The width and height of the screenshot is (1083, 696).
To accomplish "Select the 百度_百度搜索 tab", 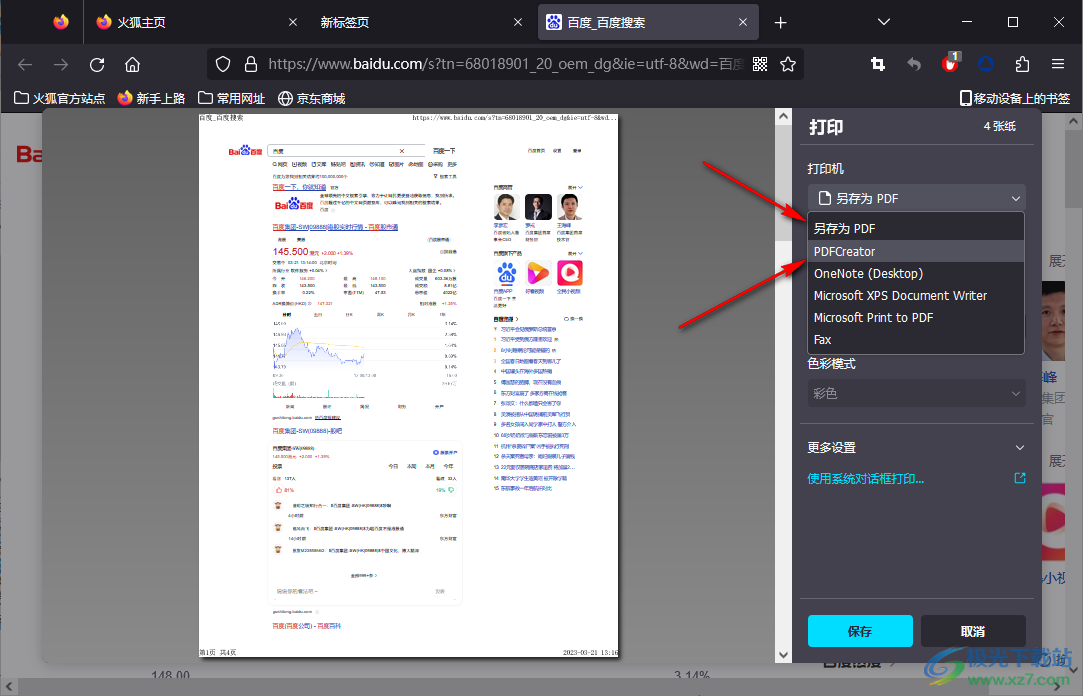I will [649, 22].
